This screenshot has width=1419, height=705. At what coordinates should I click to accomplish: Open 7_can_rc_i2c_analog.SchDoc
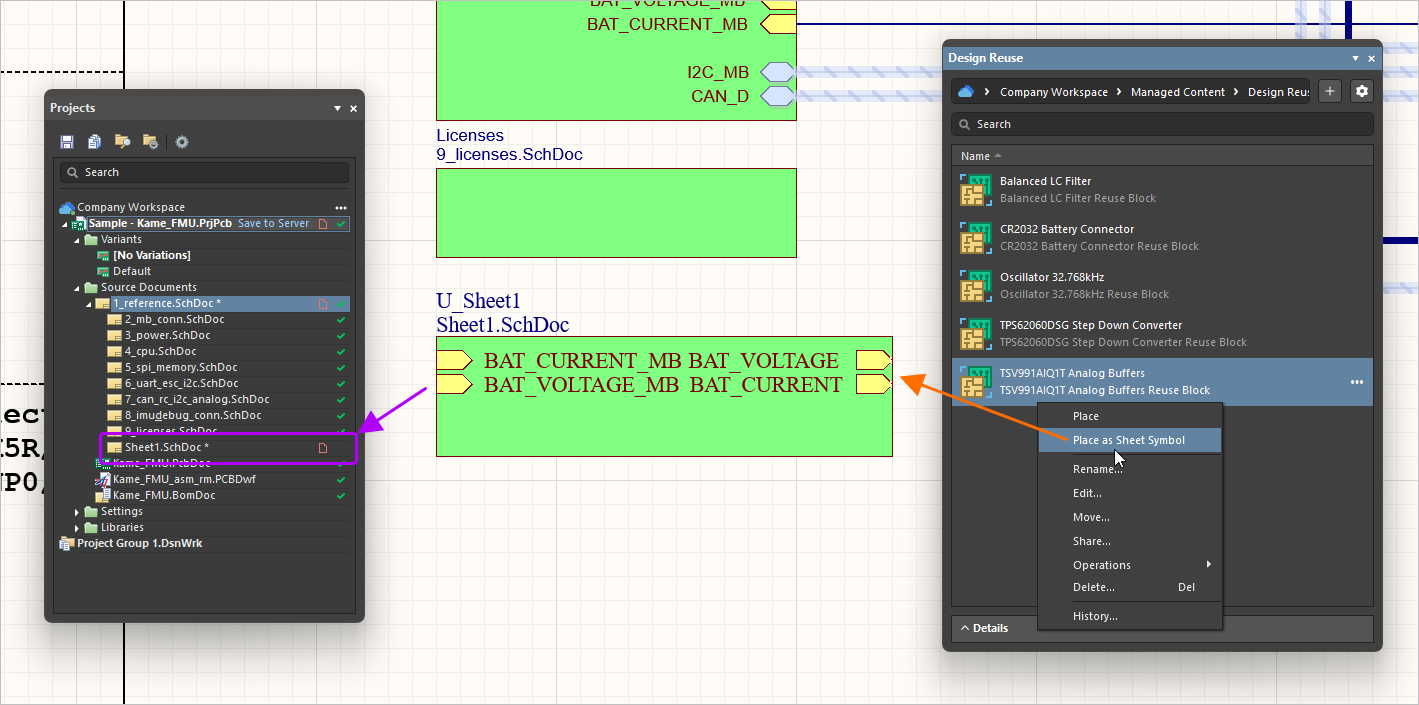click(197, 399)
